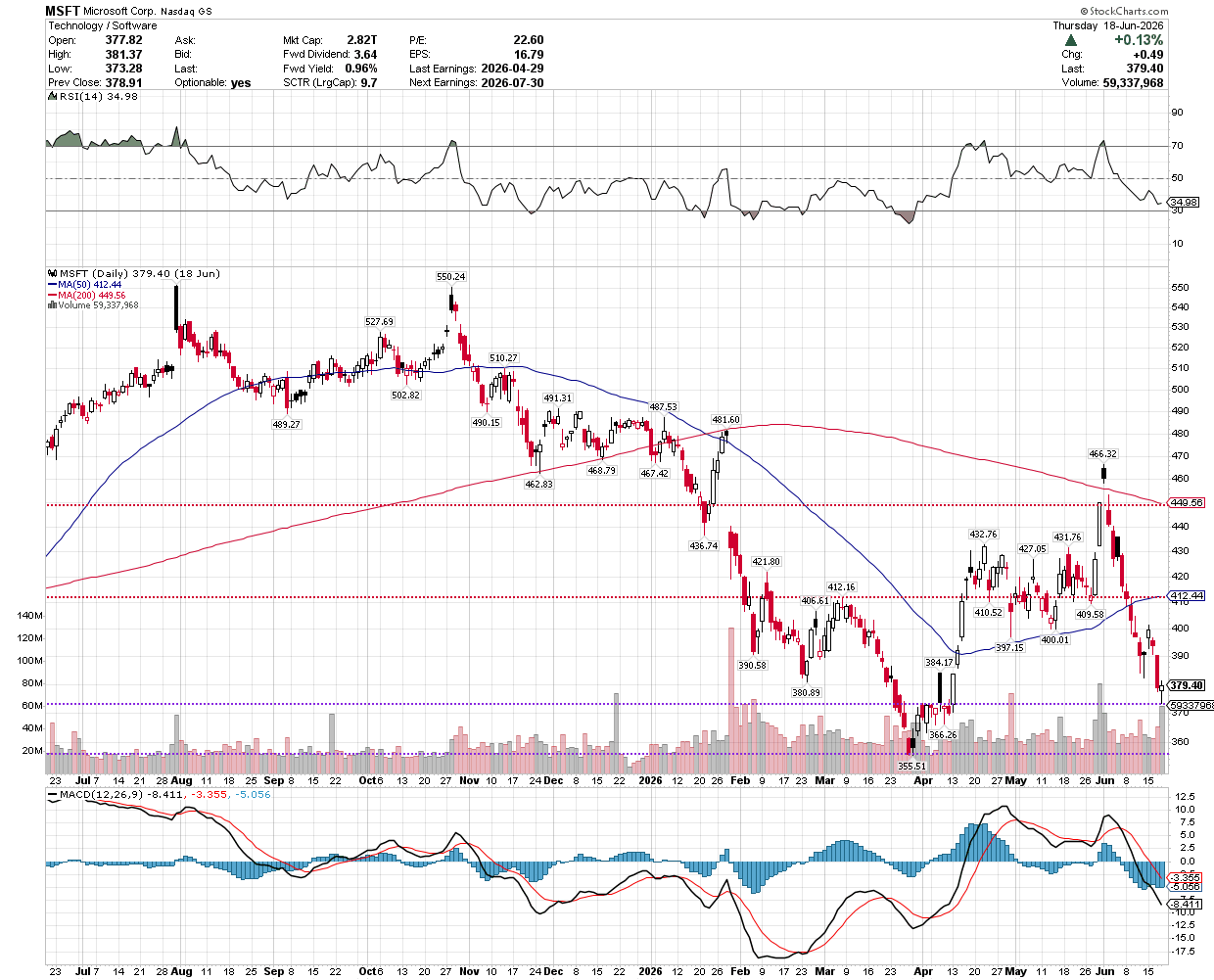Click the Next Earnings date 2026-07-30
The image size is (1214, 980).
pyautogui.click(x=512, y=83)
